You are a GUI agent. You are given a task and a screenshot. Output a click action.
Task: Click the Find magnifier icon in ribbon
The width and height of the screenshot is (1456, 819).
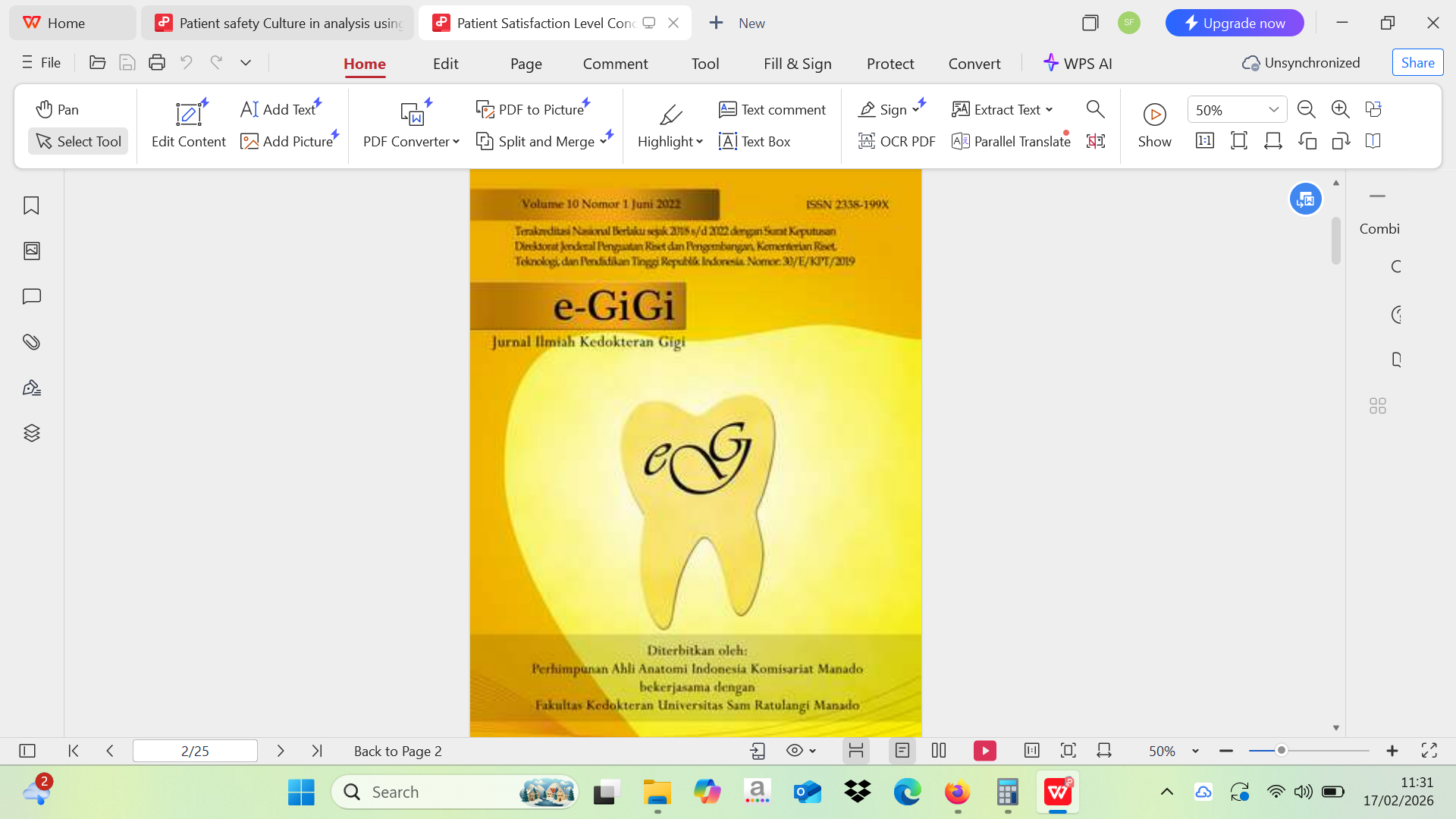(x=1095, y=109)
